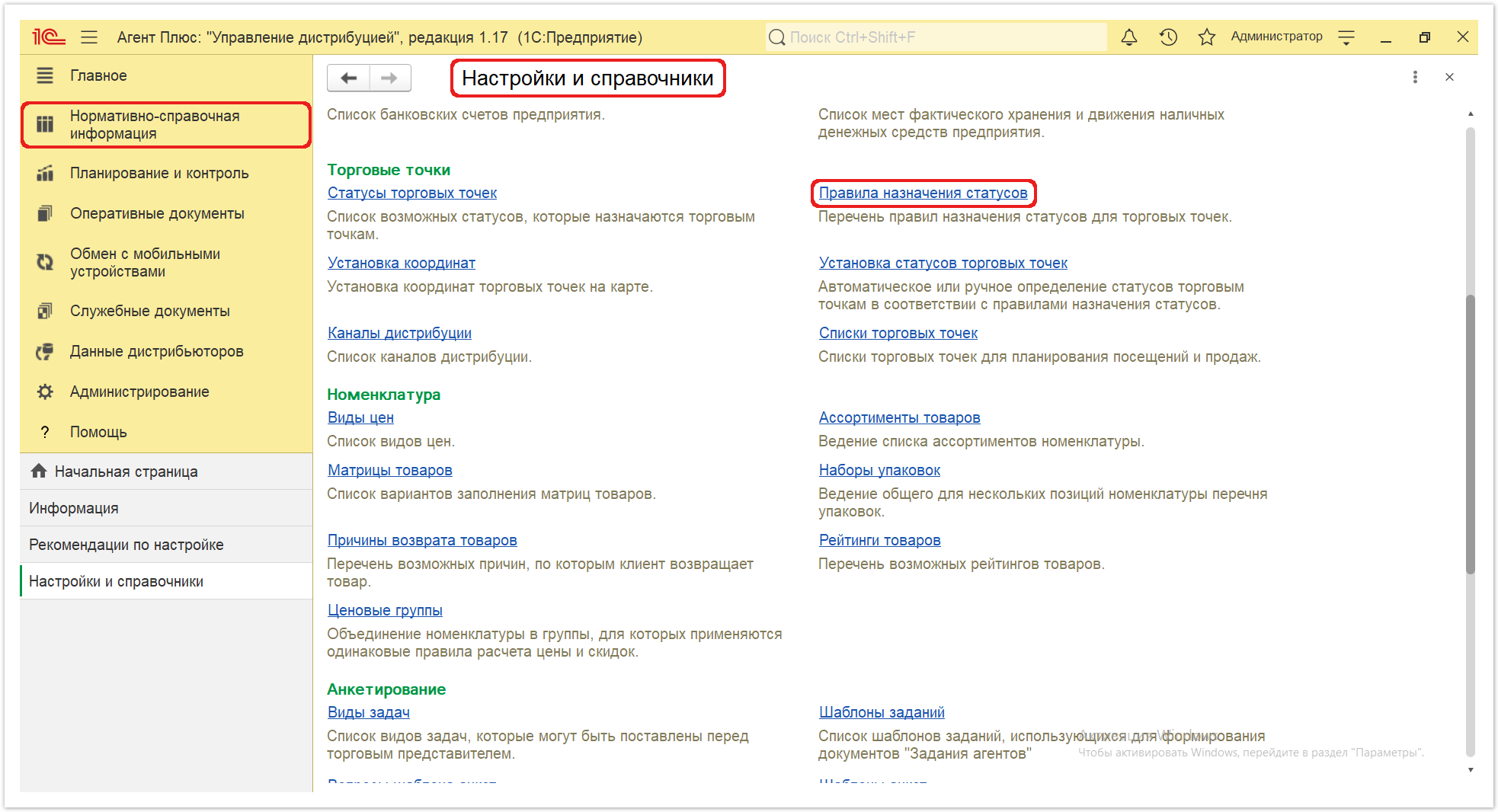Open Рейтинги товаров link
Image resolution: width=1498 pixels, height=812 pixels.
coord(879,540)
